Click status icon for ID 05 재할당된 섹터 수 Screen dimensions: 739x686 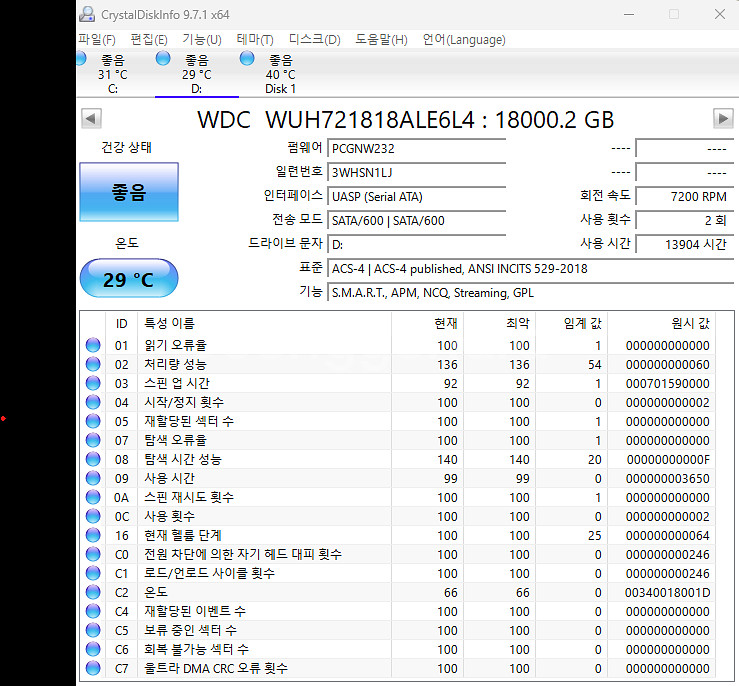(93, 421)
